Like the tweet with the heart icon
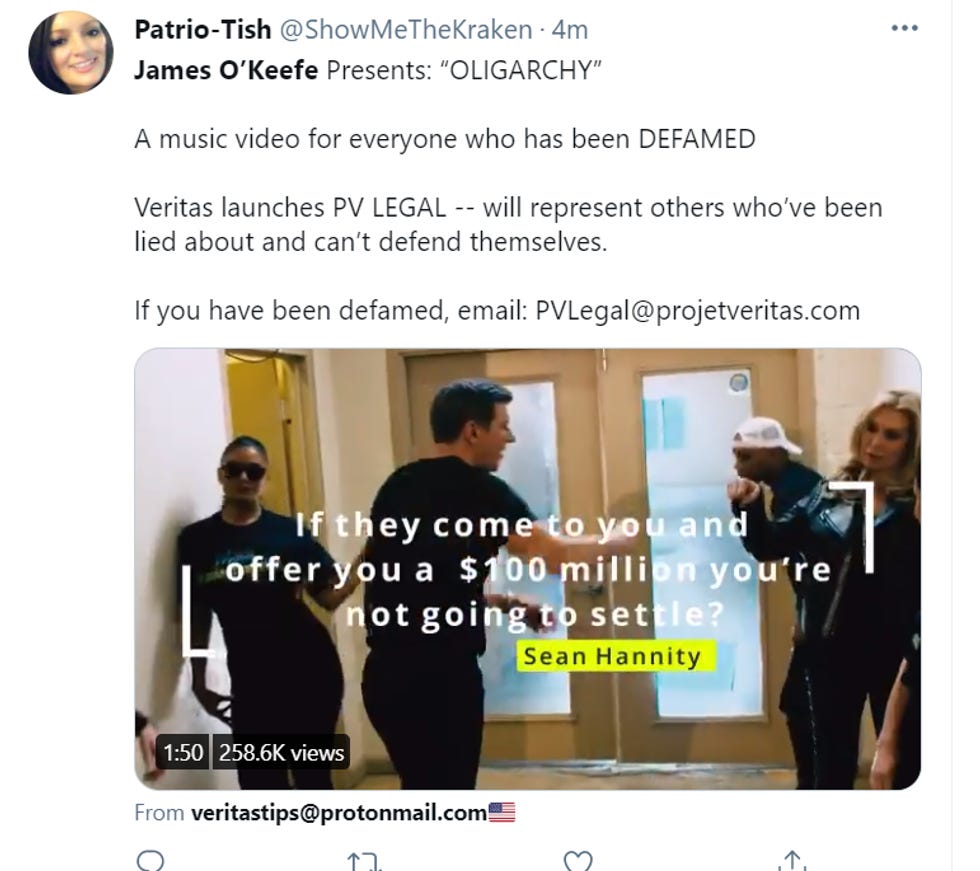 pos(578,861)
